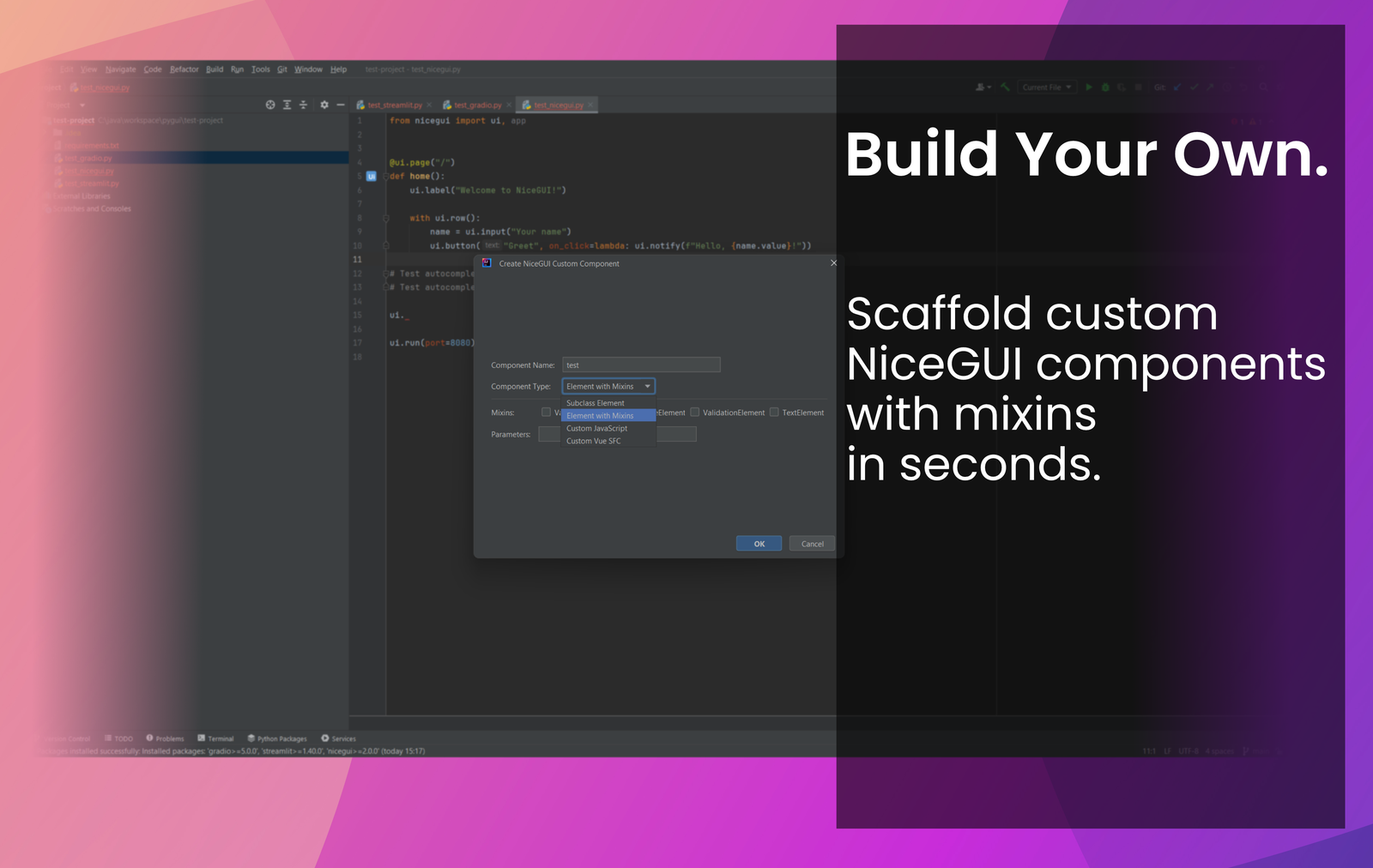Enable the TextElement mixin checkbox

(774, 412)
